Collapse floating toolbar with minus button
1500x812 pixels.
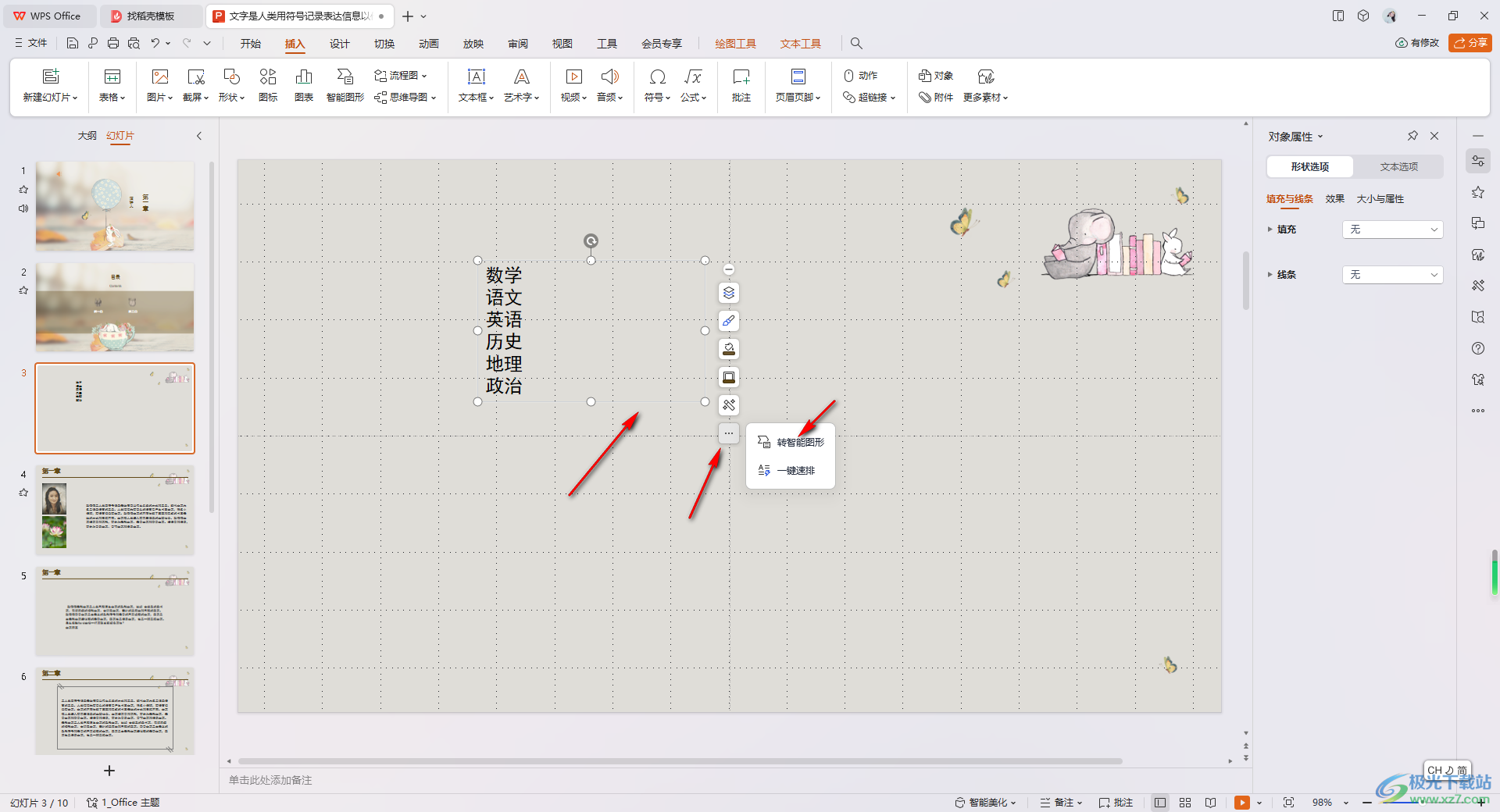point(729,269)
